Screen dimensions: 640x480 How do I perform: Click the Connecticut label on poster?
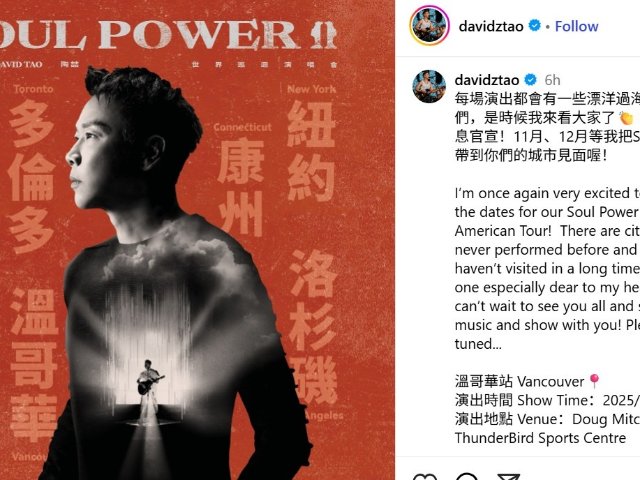[x=242, y=127]
